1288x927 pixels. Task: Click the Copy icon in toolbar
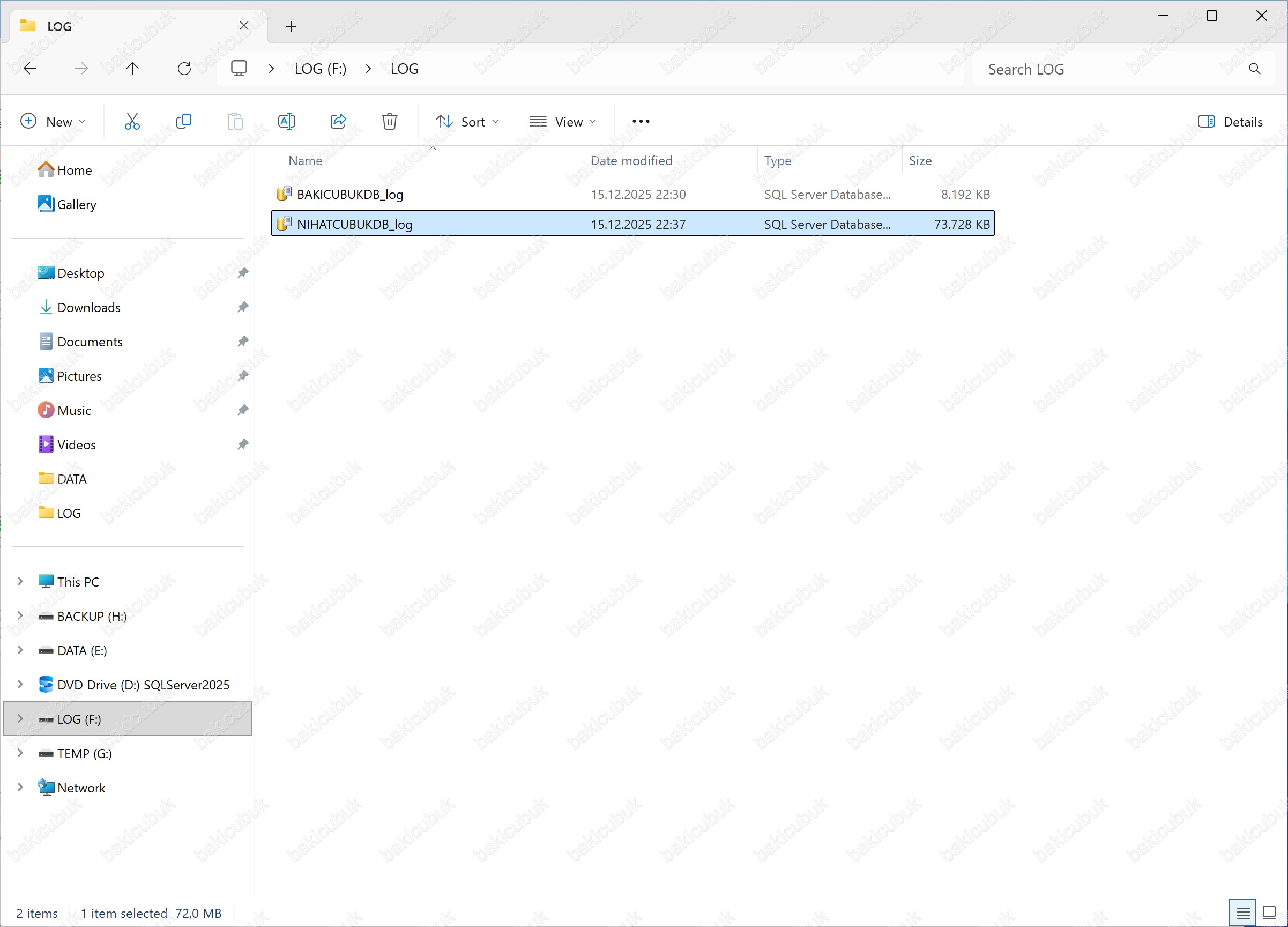(183, 122)
